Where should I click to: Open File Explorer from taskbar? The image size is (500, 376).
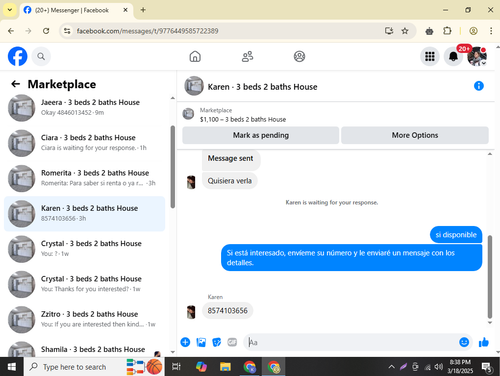pyautogui.click(x=225, y=367)
